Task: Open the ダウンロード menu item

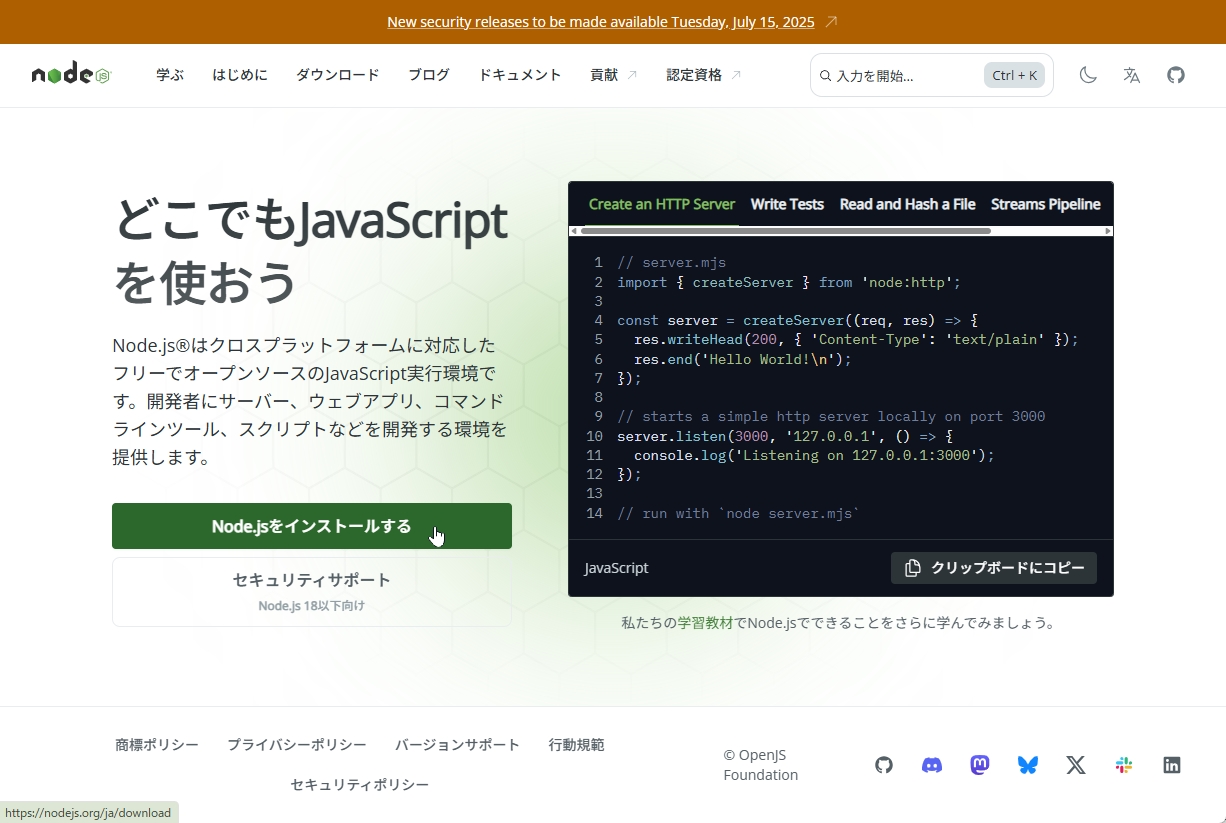Action: 337,75
